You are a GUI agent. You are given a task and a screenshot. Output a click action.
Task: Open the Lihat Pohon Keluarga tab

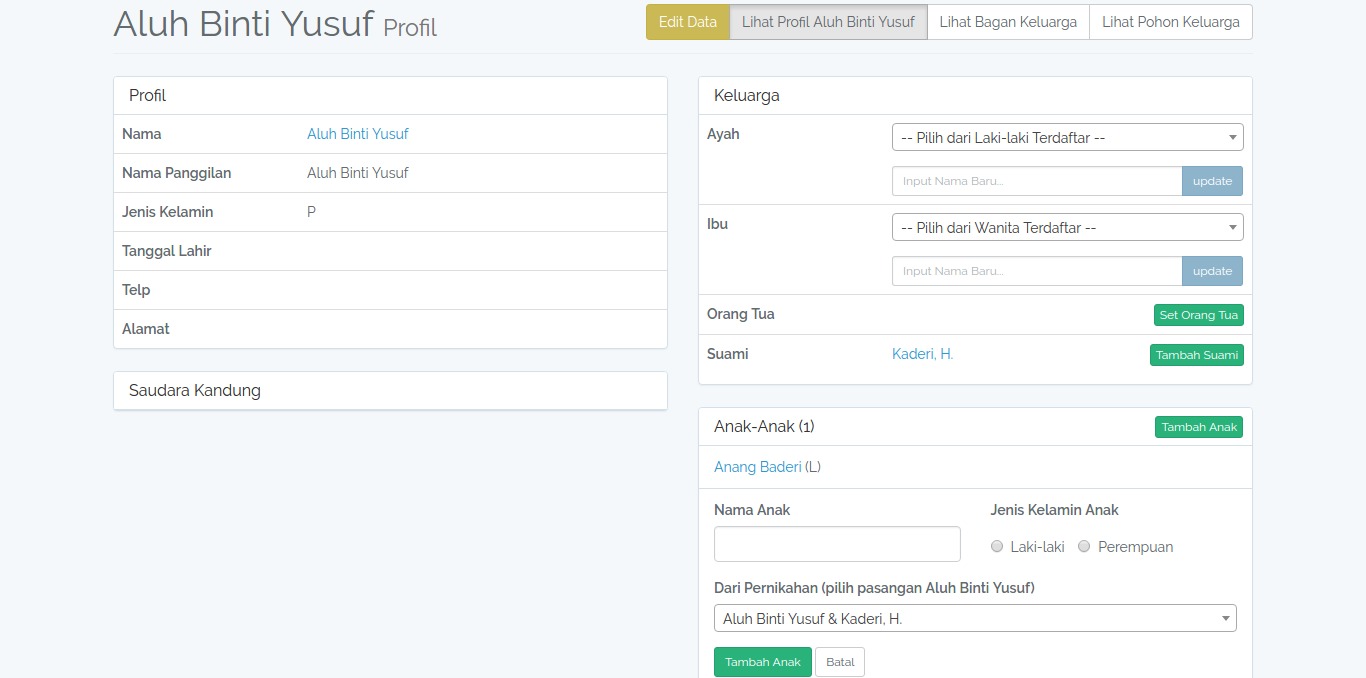(x=1170, y=21)
